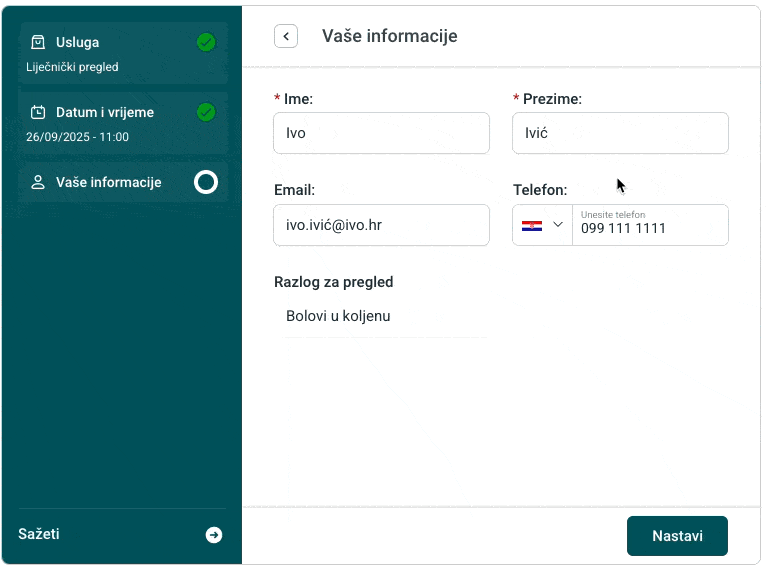Click the Croatian flag in phone field

click(532, 226)
